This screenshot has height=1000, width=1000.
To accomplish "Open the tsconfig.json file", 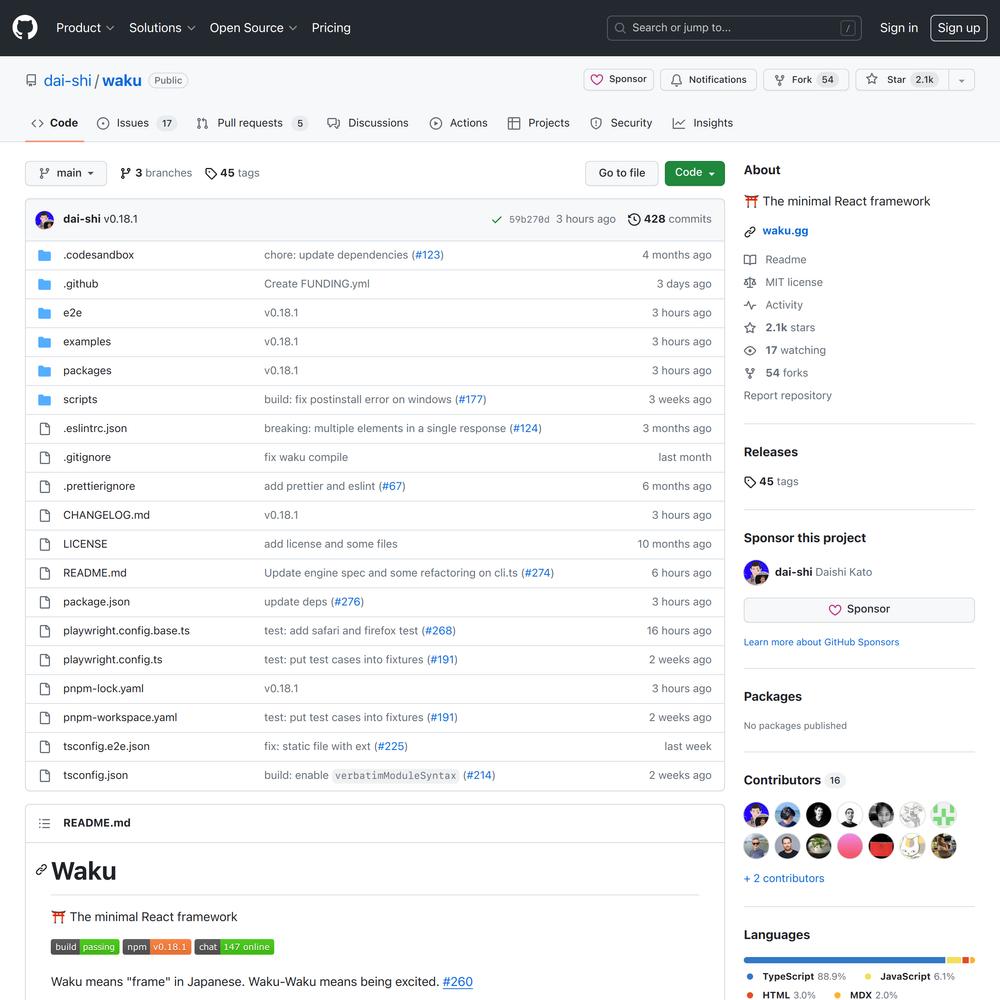I will (95, 776).
